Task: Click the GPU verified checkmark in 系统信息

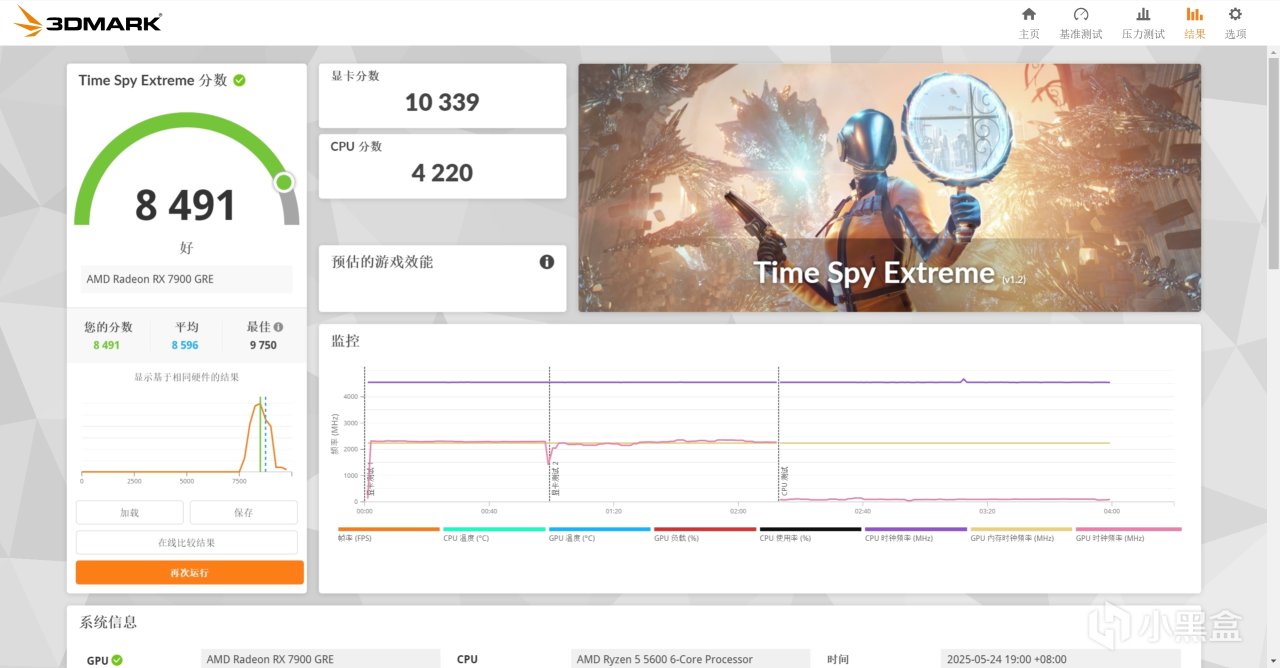Action: 117,660
